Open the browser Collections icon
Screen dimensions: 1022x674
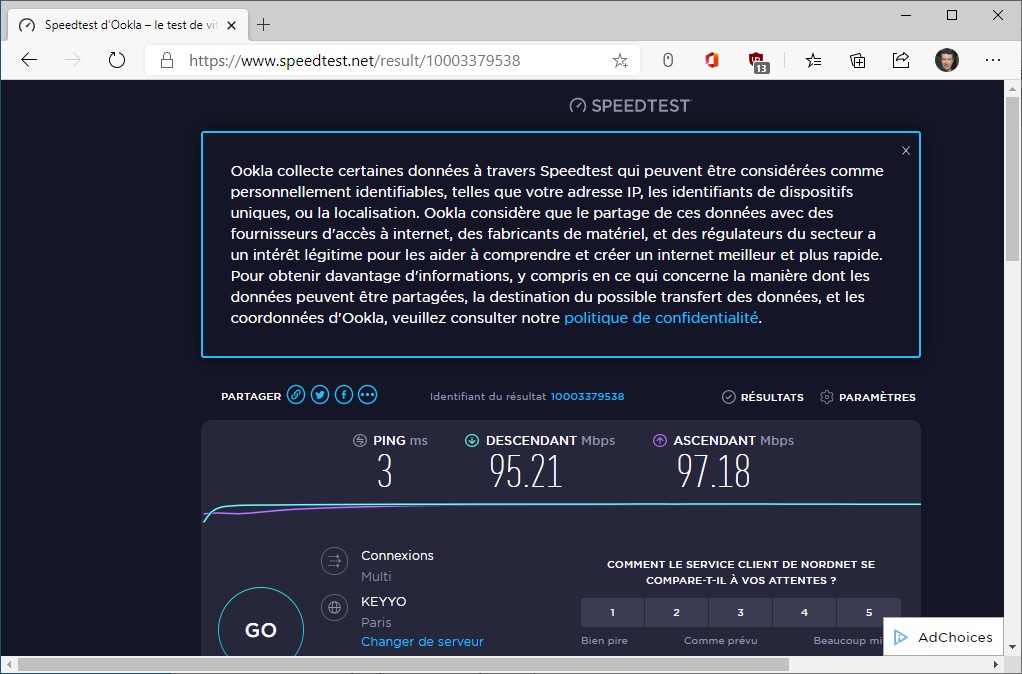pos(857,60)
